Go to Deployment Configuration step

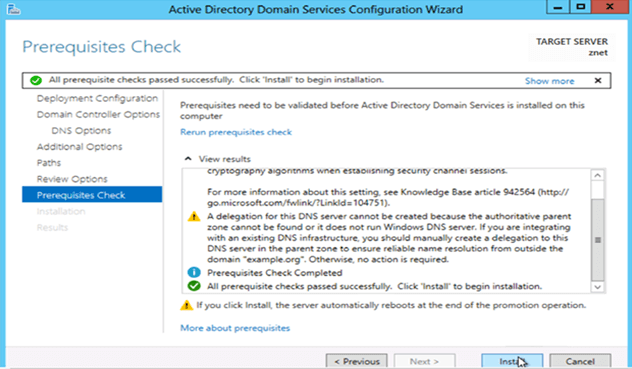click(97, 98)
